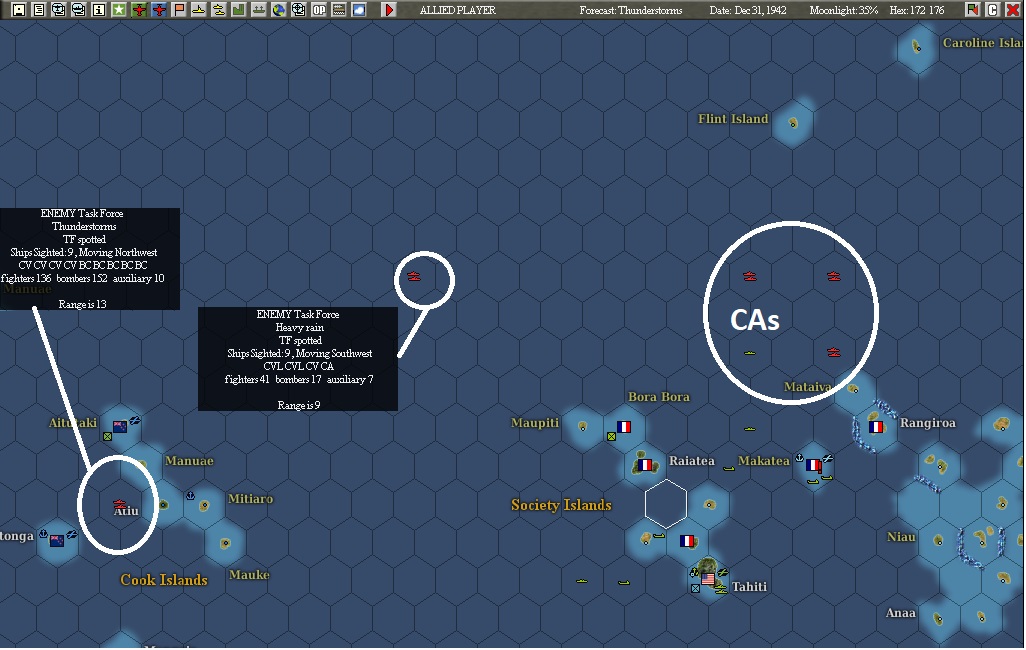This screenshot has height=650, width=1026.
Task: Click the airfield icon at Aitutaki
Action: pos(135,420)
